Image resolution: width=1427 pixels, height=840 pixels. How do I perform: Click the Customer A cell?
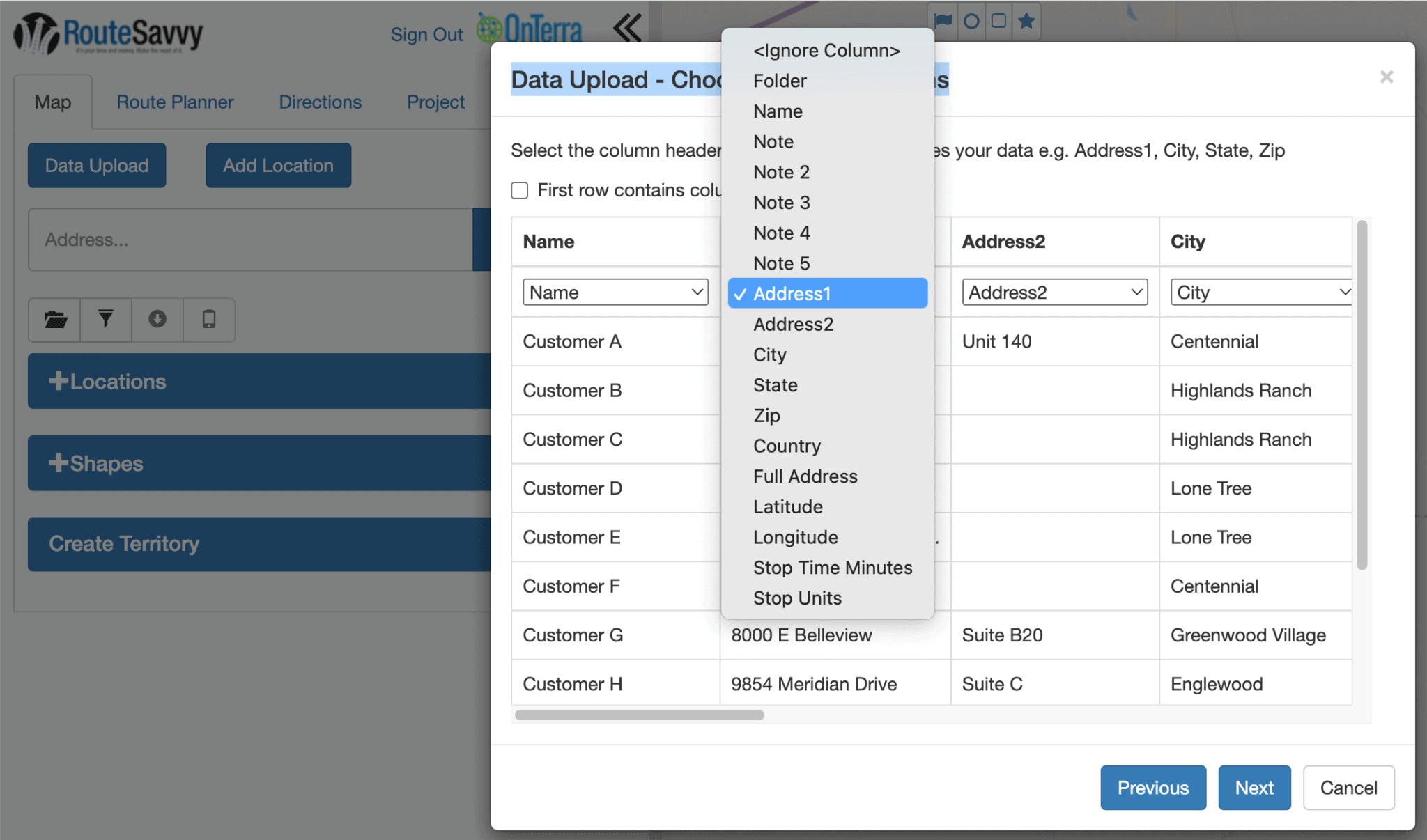tap(616, 341)
